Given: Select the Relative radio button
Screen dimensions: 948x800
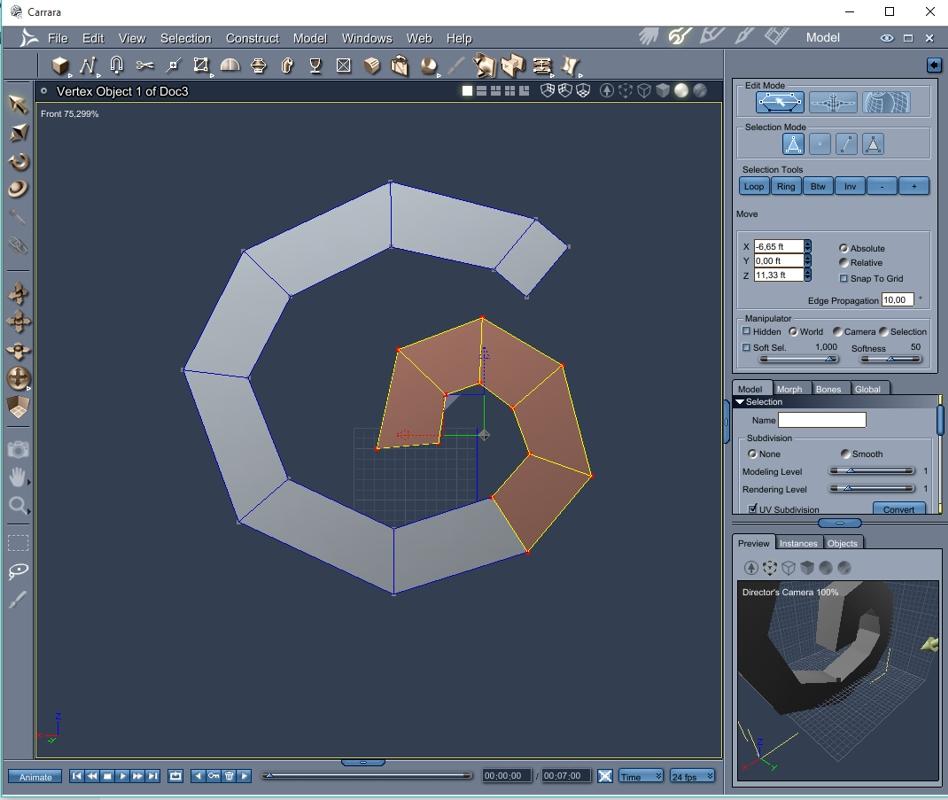Looking at the screenshot, I should pyautogui.click(x=844, y=263).
